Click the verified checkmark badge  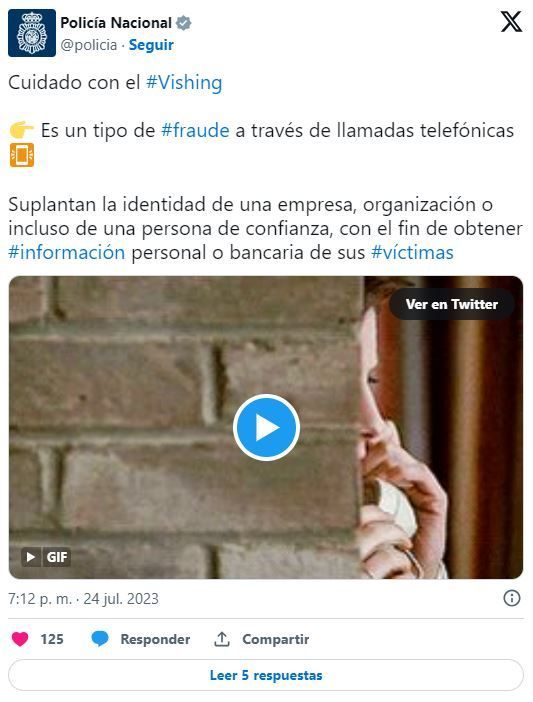[x=183, y=23]
